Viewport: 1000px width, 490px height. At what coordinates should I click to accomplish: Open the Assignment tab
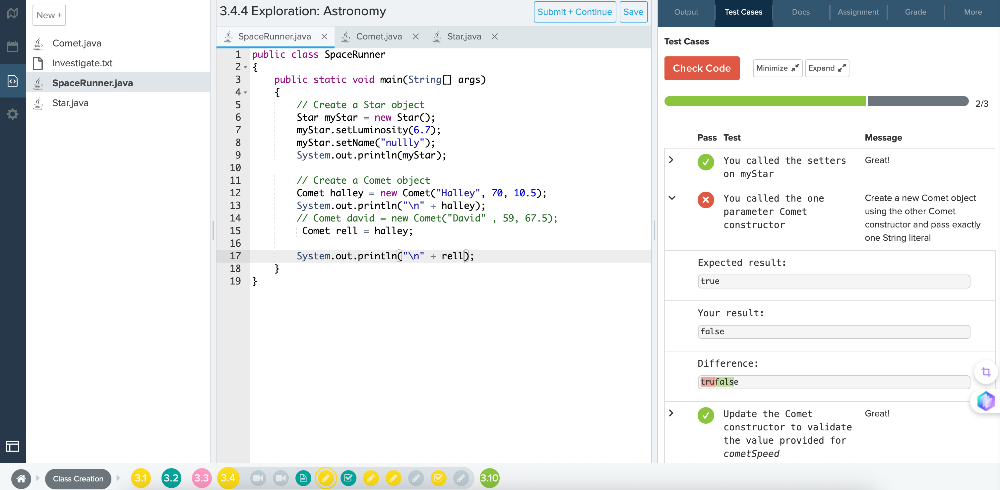858,12
